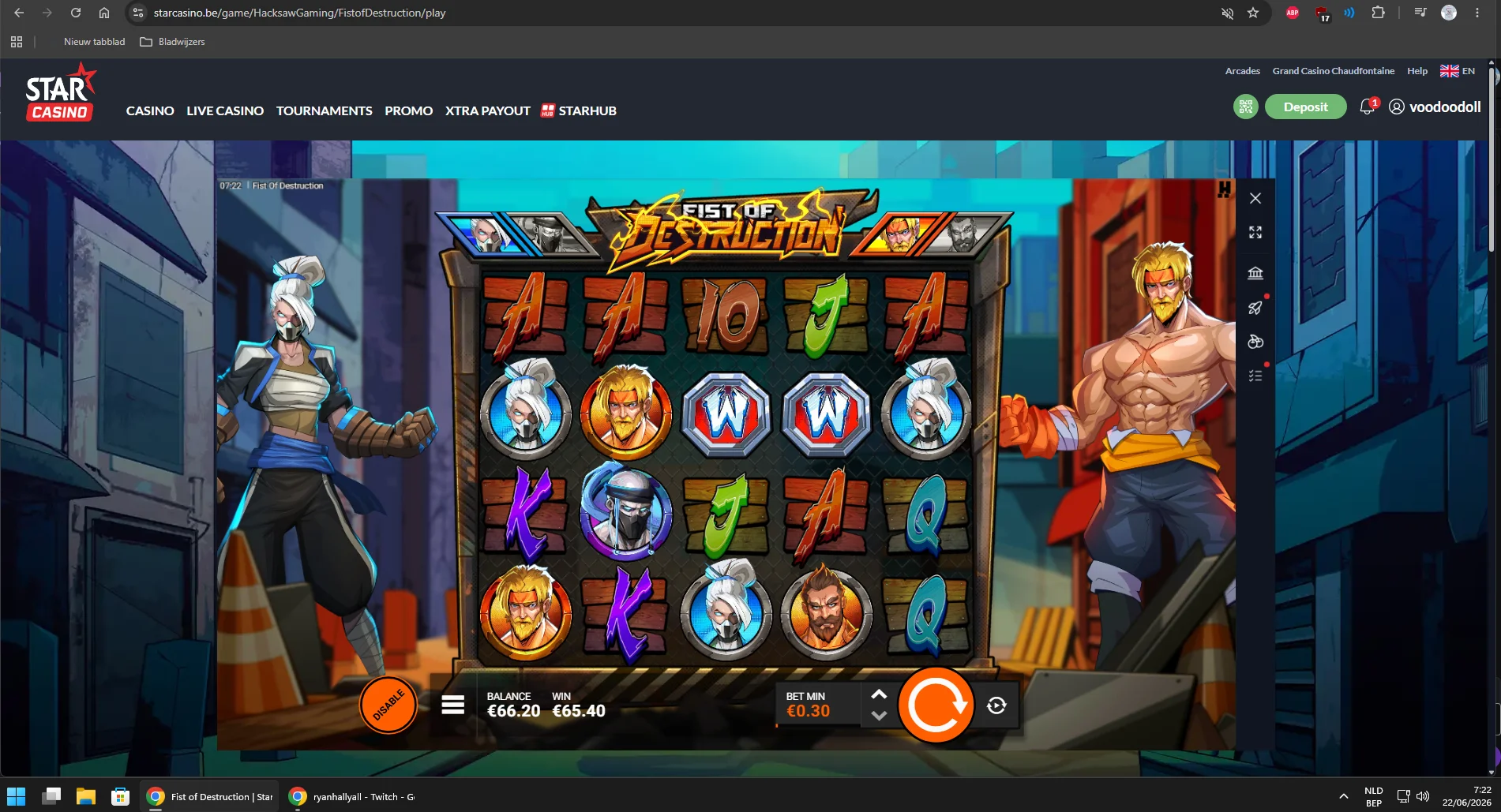Open File Explorer from the taskbar
This screenshot has width=1501, height=812.
(x=86, y=796)
